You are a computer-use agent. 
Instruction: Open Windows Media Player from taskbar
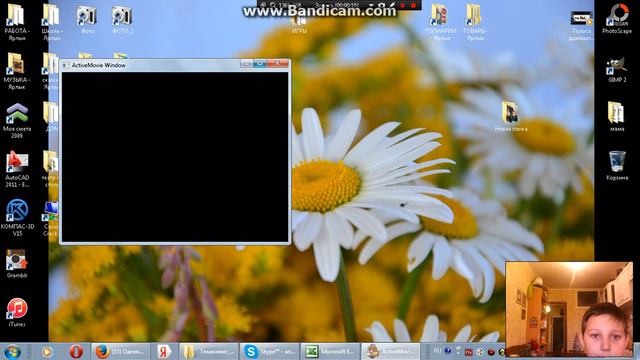coord(47,351)
